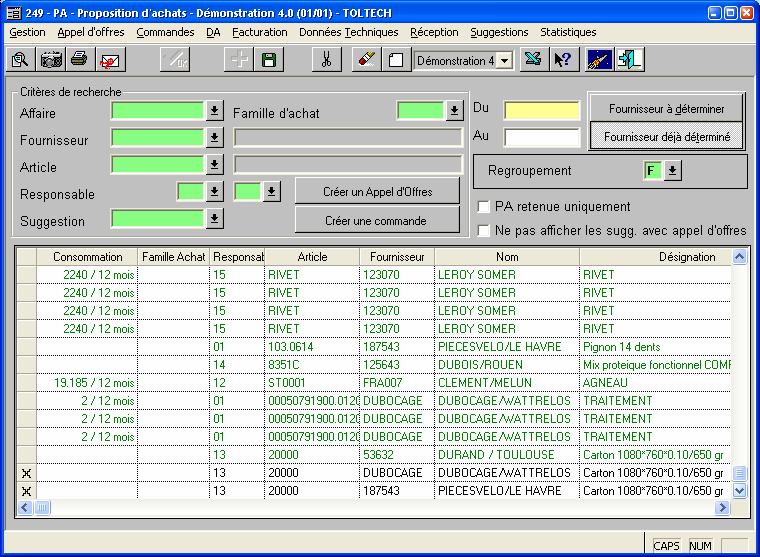Open the second Responsable dropdown arrow
This screenshot has height=557, width=760.
[271, 192]
